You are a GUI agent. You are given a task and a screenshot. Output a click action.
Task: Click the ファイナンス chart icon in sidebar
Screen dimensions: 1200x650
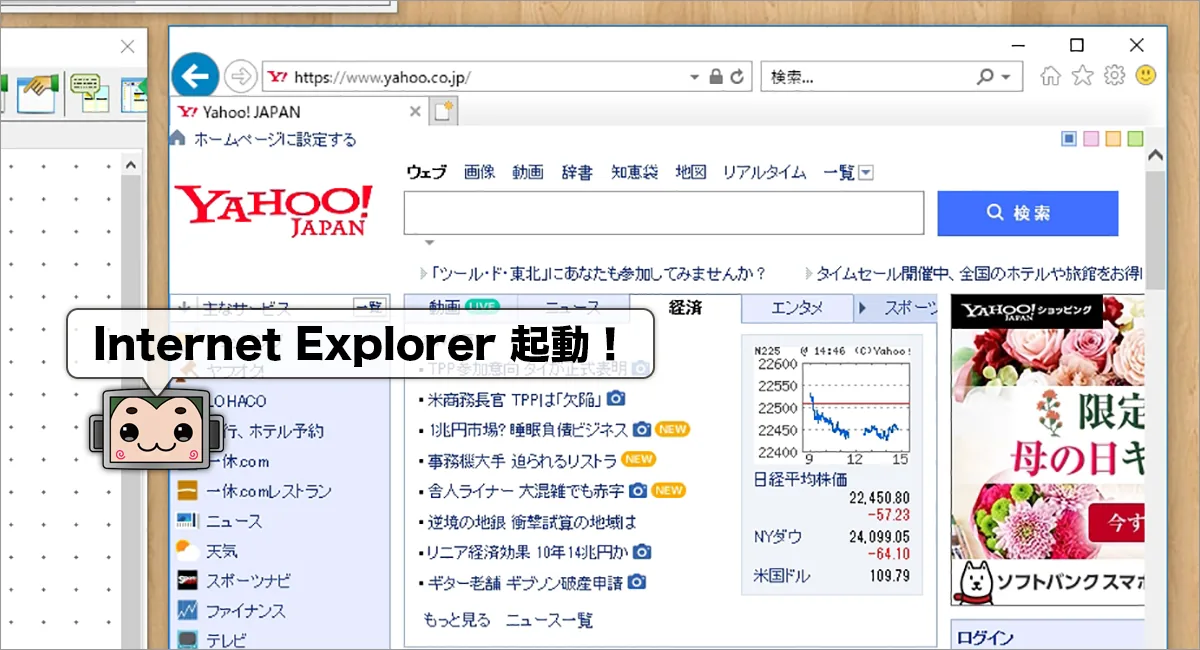188,610
